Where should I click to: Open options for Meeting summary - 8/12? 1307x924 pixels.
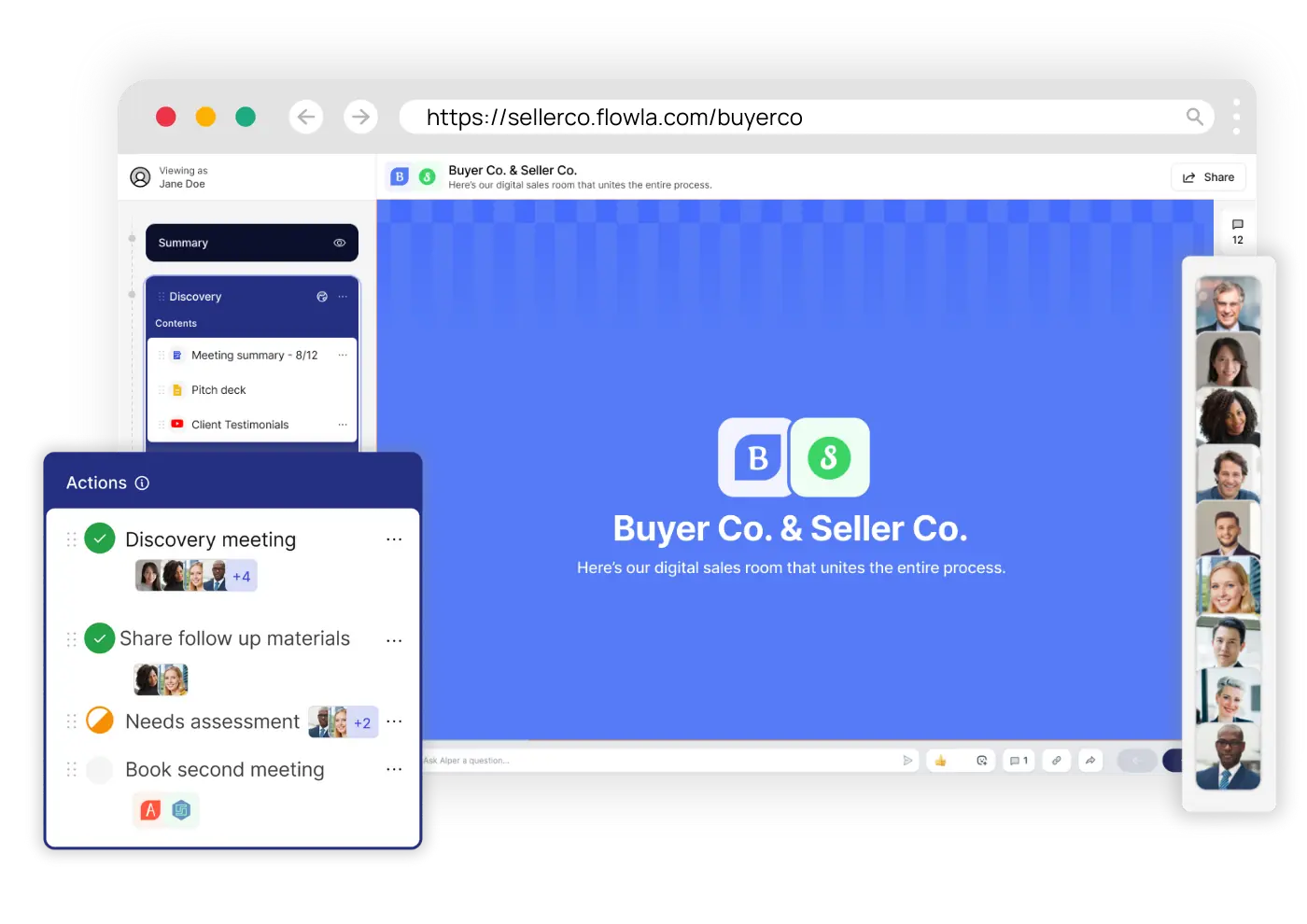click(343, 356)
